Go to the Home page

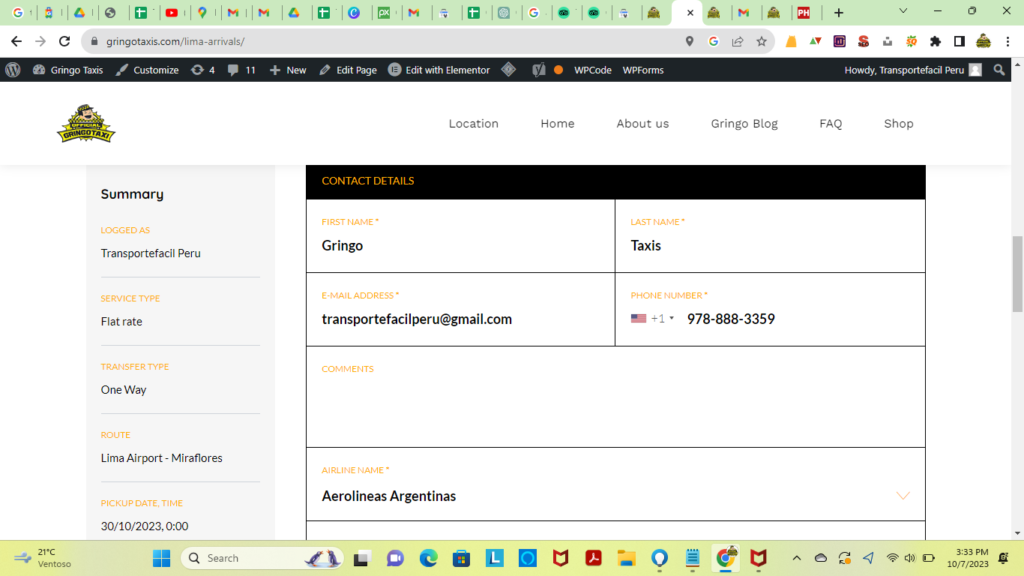557,123
